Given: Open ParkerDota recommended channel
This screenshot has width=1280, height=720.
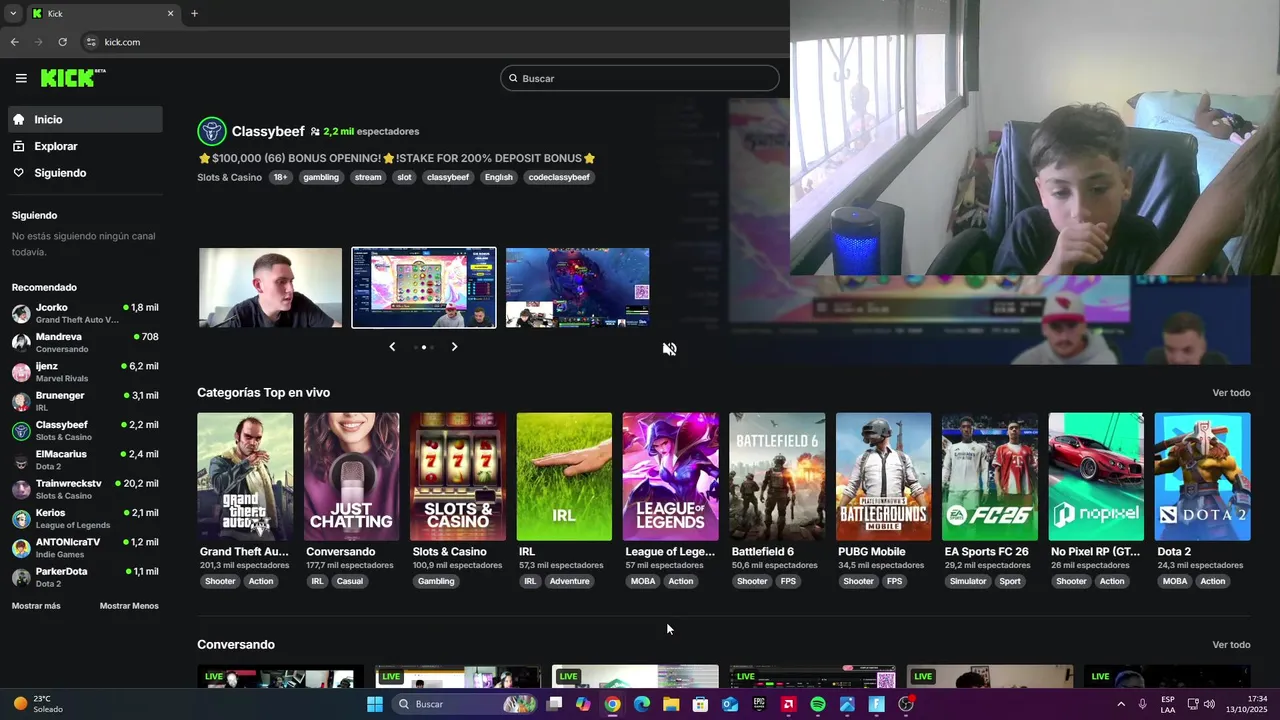Looking at the screenshot, I should [x=85, y=577].
